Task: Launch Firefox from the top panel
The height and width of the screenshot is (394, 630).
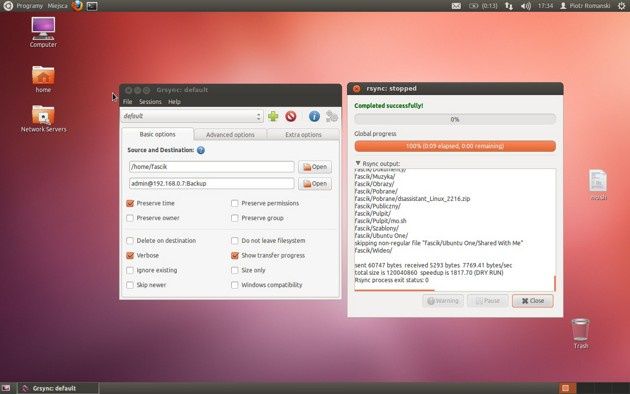Action: 77,6
